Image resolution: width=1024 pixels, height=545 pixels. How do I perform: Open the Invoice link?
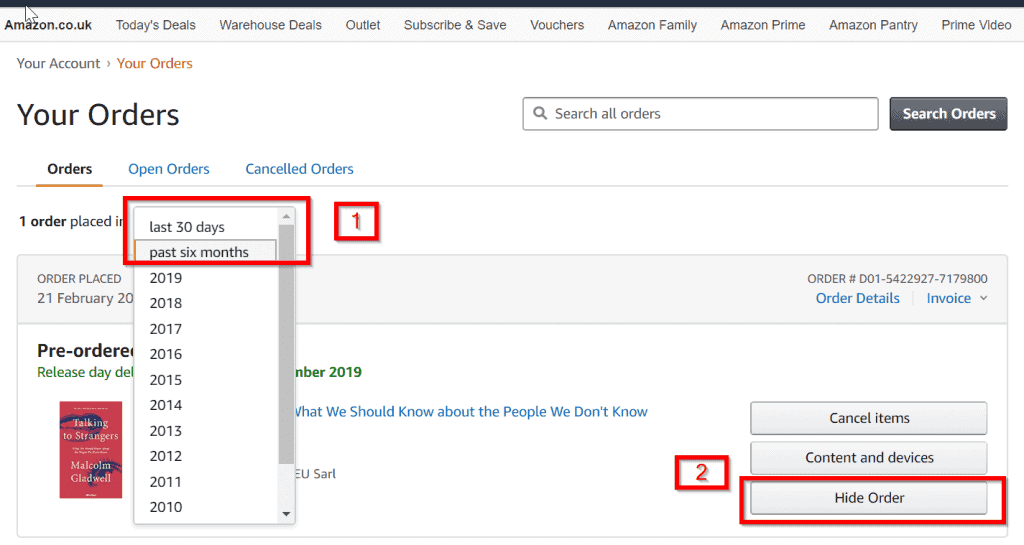(949, 298)
